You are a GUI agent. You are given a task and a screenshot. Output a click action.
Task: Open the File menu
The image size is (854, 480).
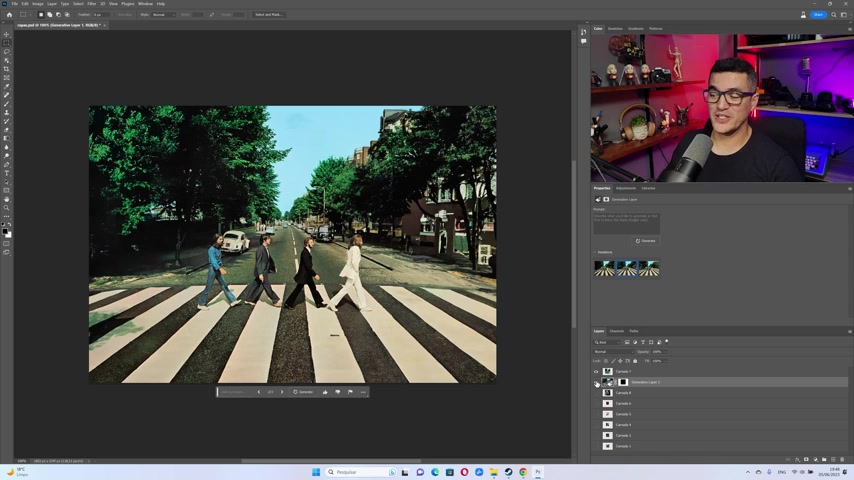[15, 4]
